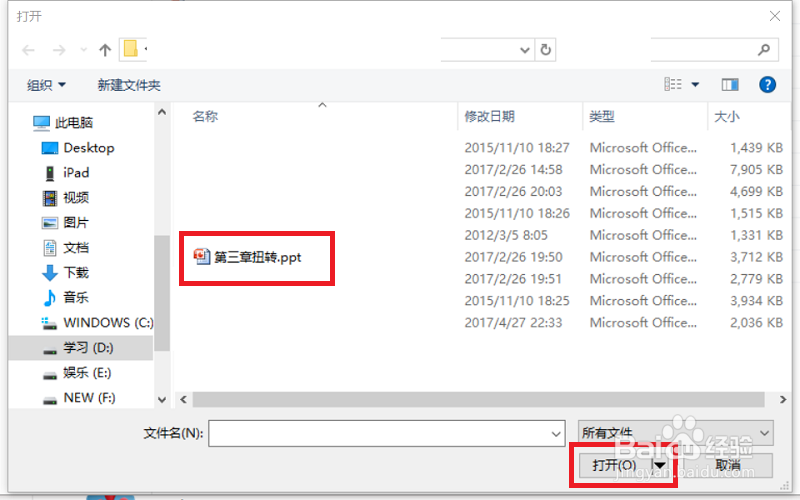The image size is (800, 500).
Task: Change the view layout icon
Action: [673, 84]
